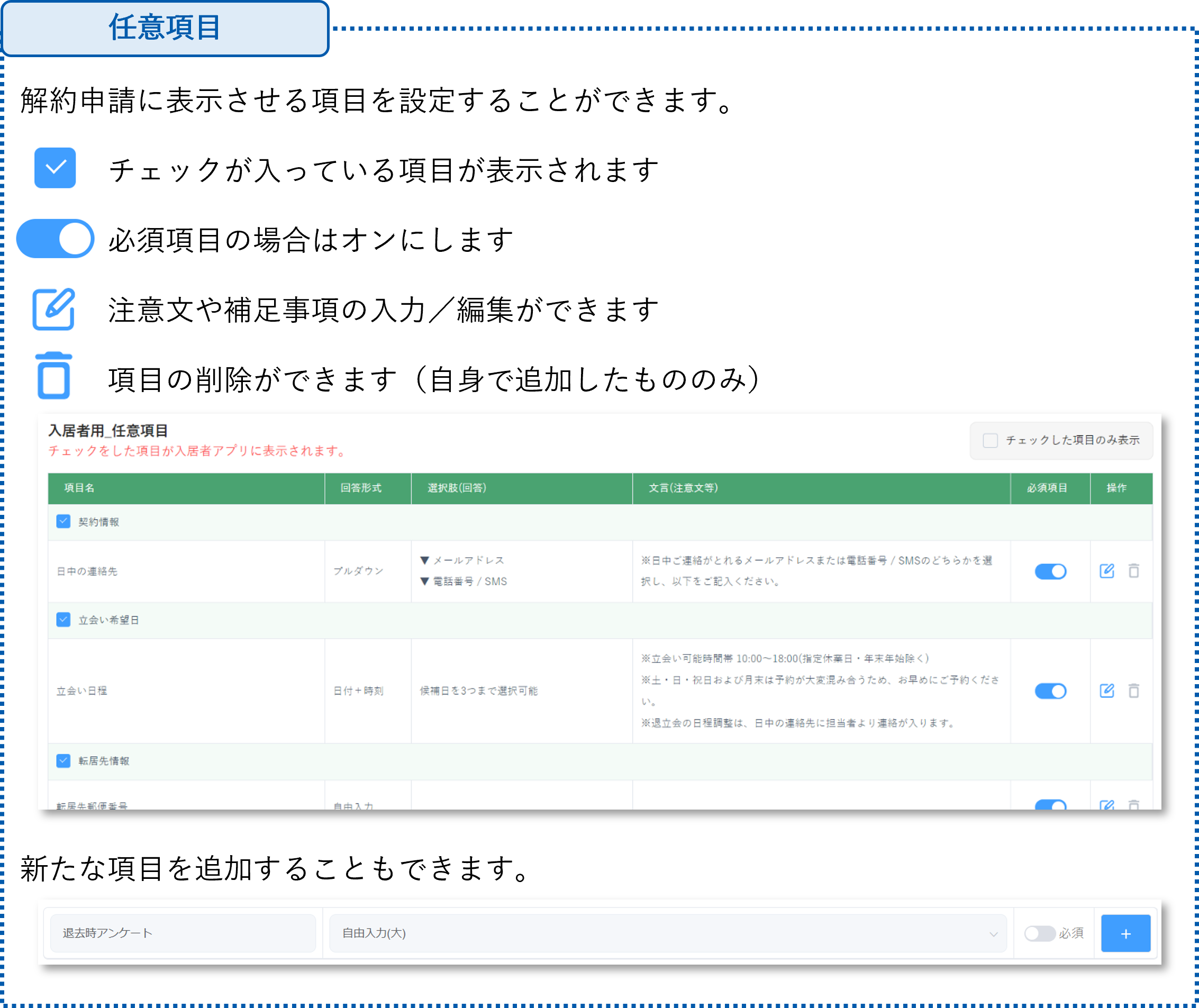This screenshot has height=1008, width=1199.
Task: Click edit icon for 日中の連絡先 row
Action: (1106, 571)
